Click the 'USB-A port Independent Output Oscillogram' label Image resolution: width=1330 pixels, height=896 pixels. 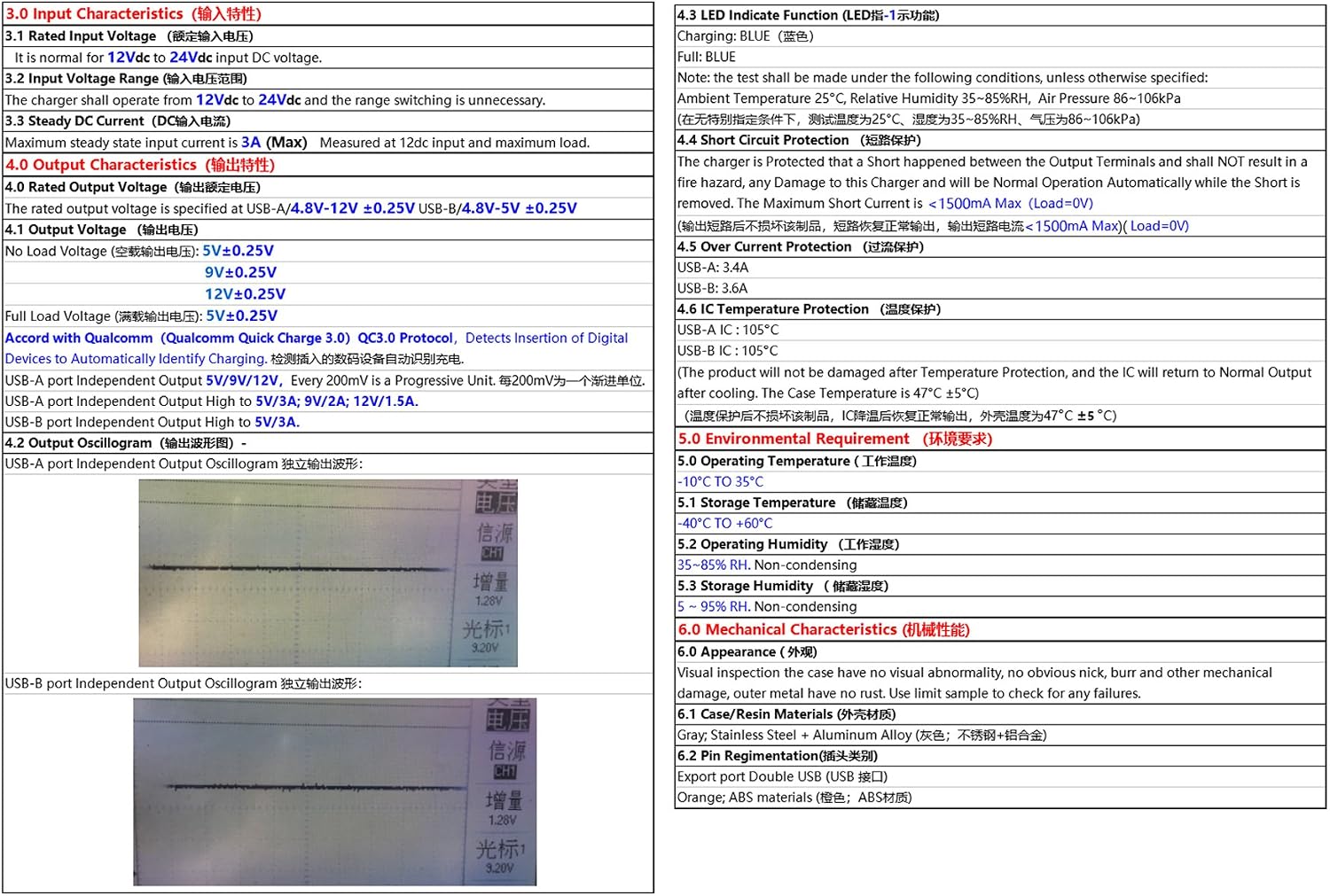click(x=184, y=464)
